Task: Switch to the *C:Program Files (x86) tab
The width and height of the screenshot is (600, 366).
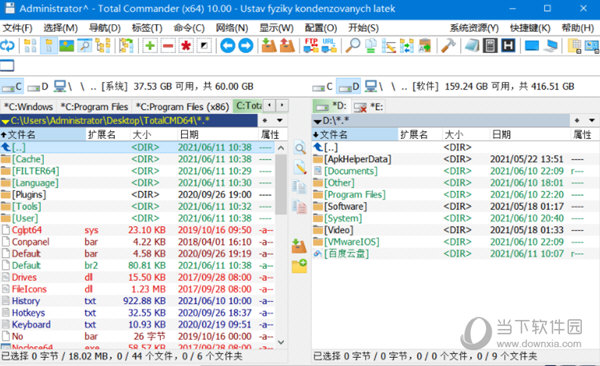Action: (183, 106)
